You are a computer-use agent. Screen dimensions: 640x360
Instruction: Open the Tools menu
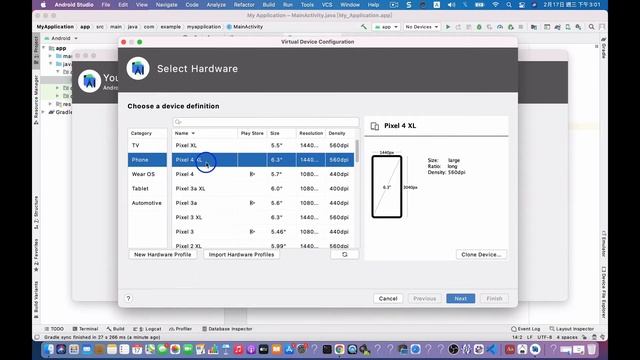coord(307,5)
